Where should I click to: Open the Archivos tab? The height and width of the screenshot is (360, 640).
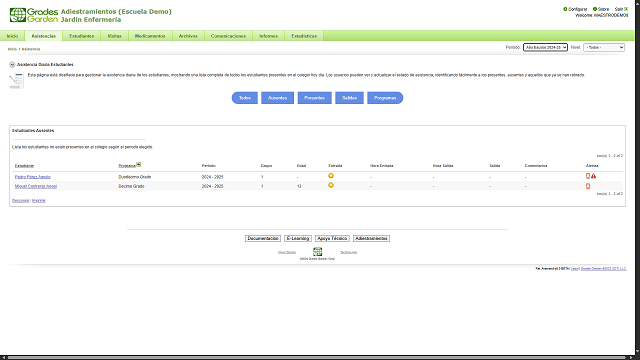(188, 36)
